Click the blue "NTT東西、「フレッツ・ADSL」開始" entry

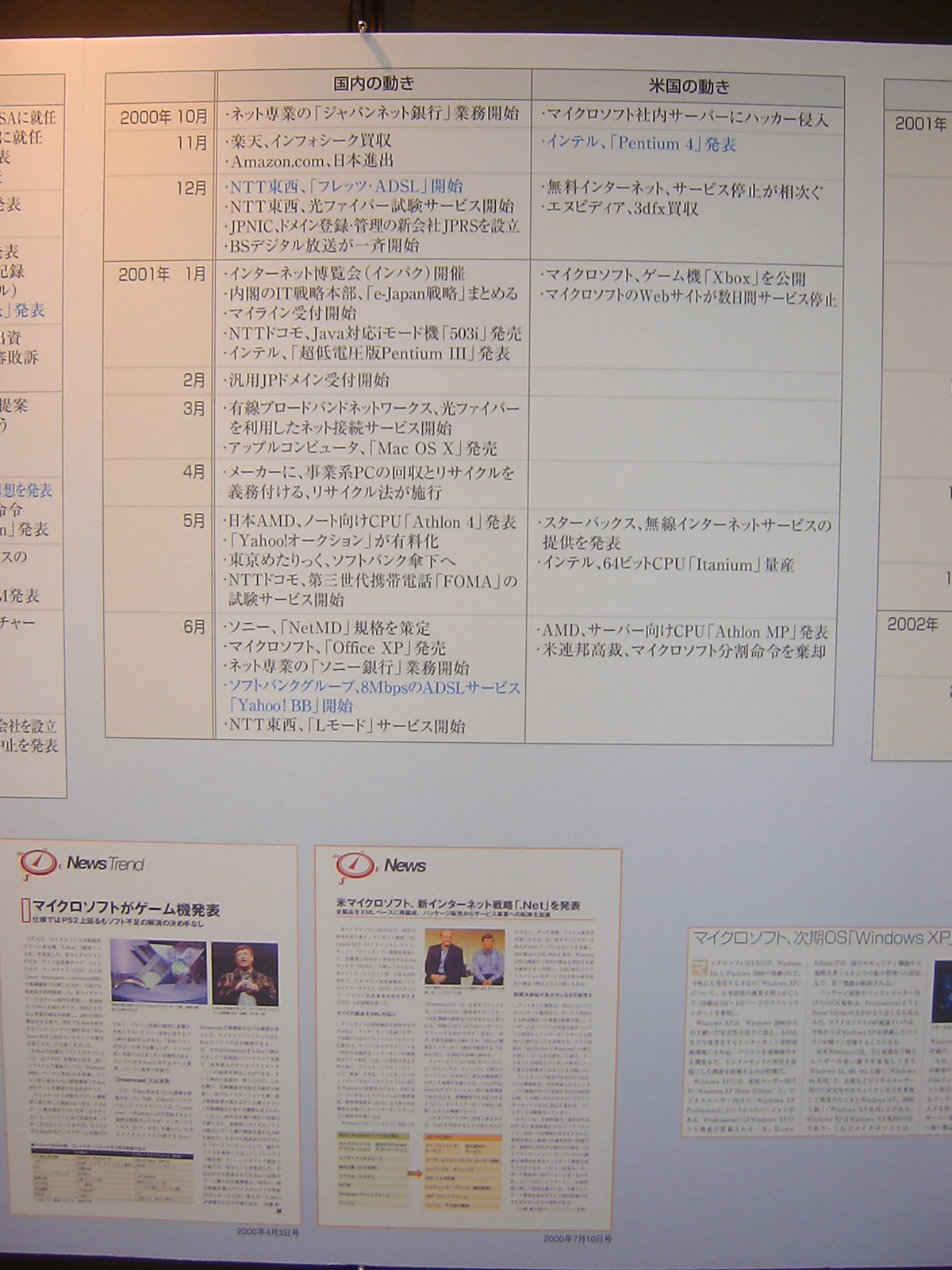[344, 187]
